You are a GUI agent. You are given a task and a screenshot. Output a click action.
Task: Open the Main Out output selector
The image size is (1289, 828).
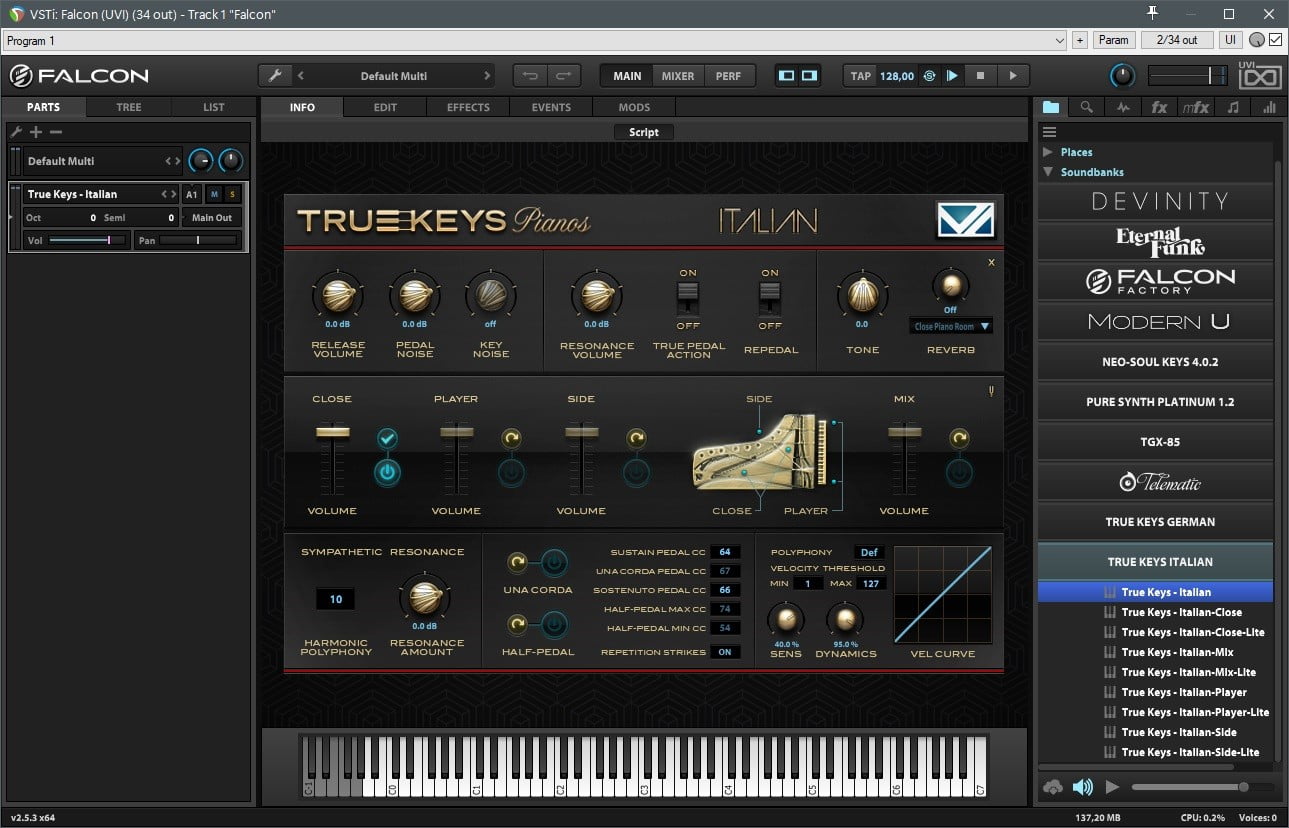click(x=212, y=217)
